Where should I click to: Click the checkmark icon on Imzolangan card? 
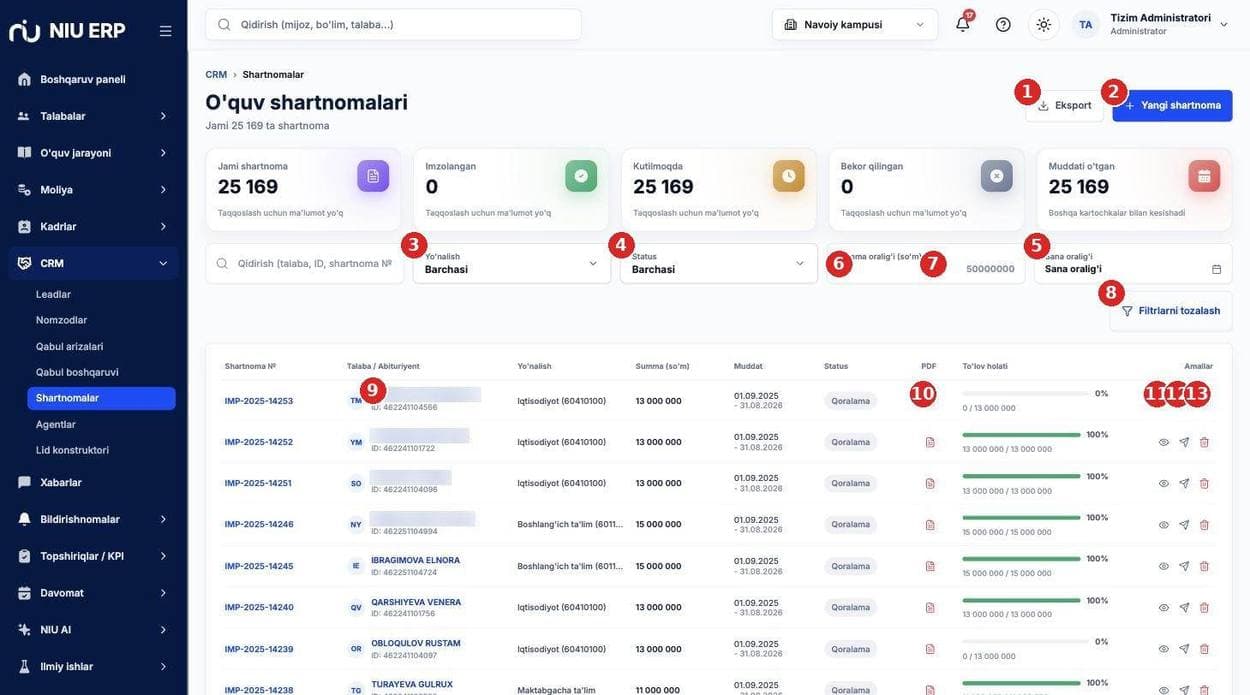(581, 176)
